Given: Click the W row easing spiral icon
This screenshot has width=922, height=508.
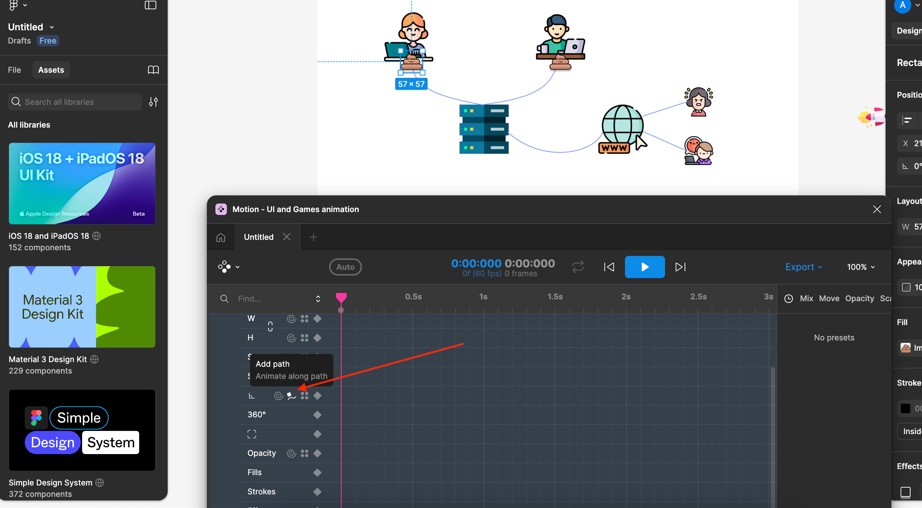Looking at the screenshot, I should point(291,319).
